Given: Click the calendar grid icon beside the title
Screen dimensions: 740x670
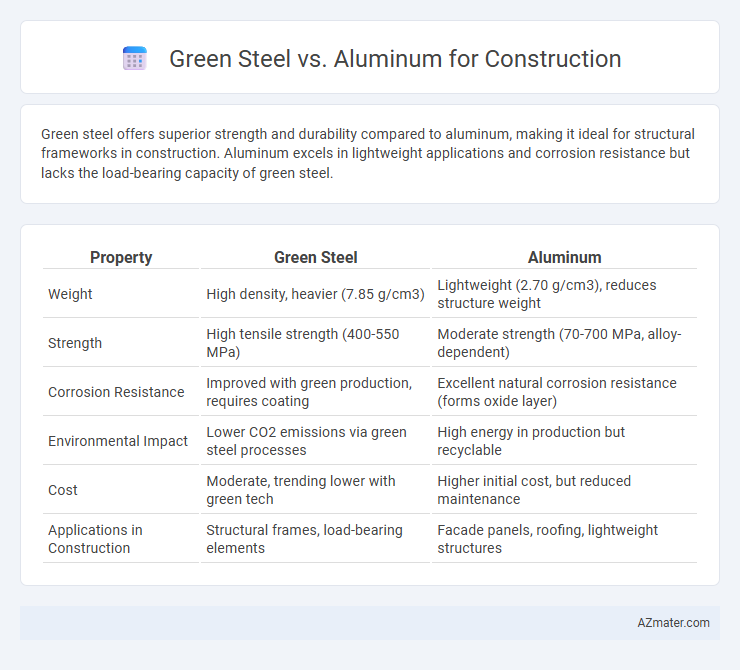Looking at the screenshot, I should (x=135, y=59).
